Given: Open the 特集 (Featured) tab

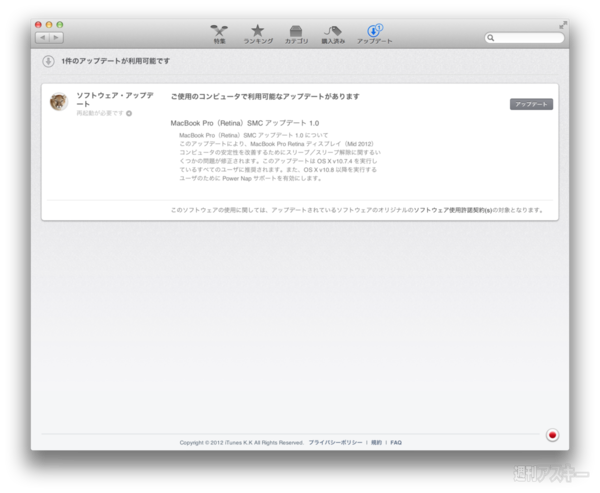Looking at the screenshot, I should pos(219,34).
